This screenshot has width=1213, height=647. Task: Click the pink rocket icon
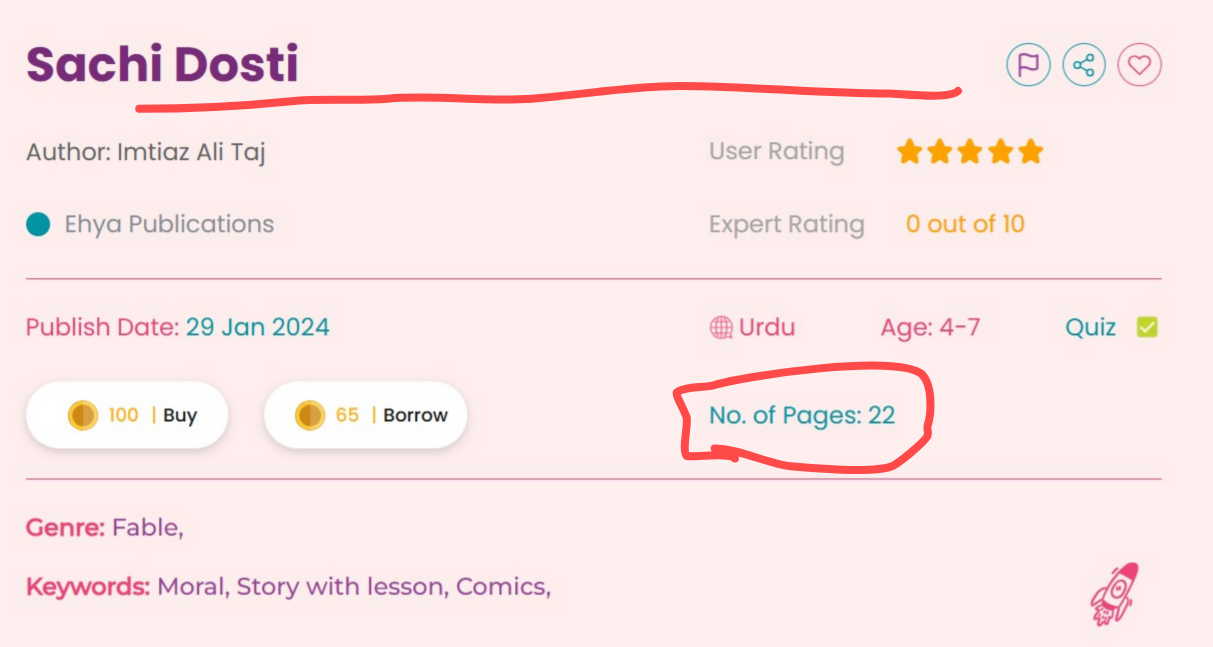(x=1113, y=593)
